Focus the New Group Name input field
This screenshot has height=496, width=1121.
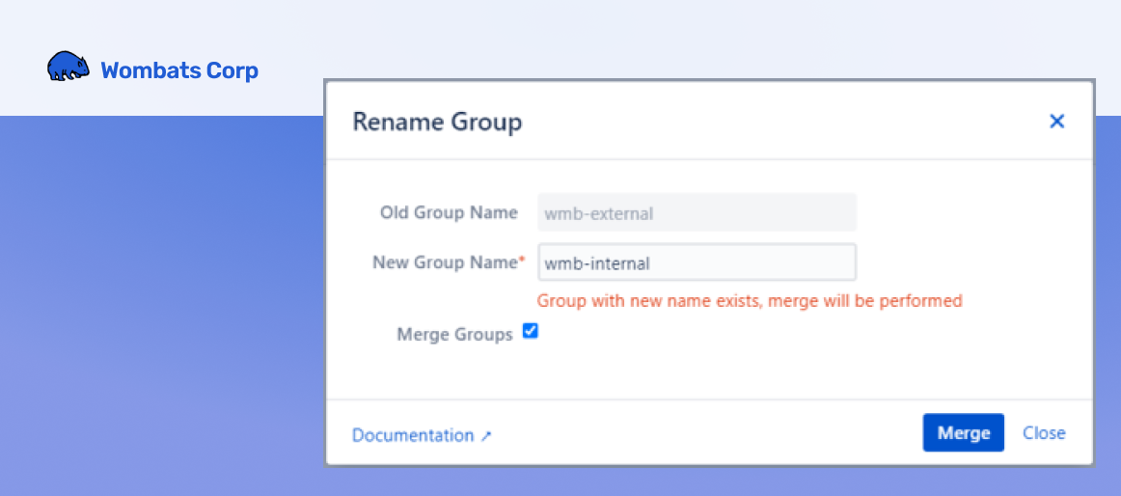pos(750,264)
